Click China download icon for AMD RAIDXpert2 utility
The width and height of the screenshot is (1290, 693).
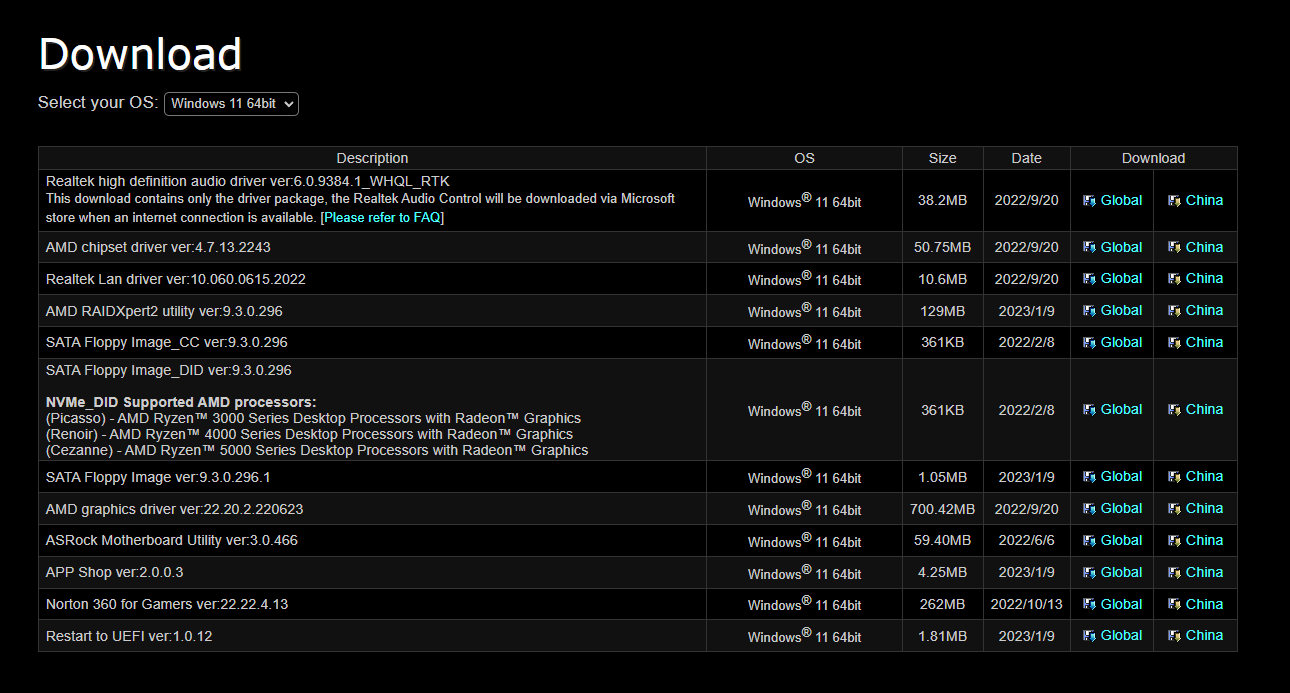1174,310
